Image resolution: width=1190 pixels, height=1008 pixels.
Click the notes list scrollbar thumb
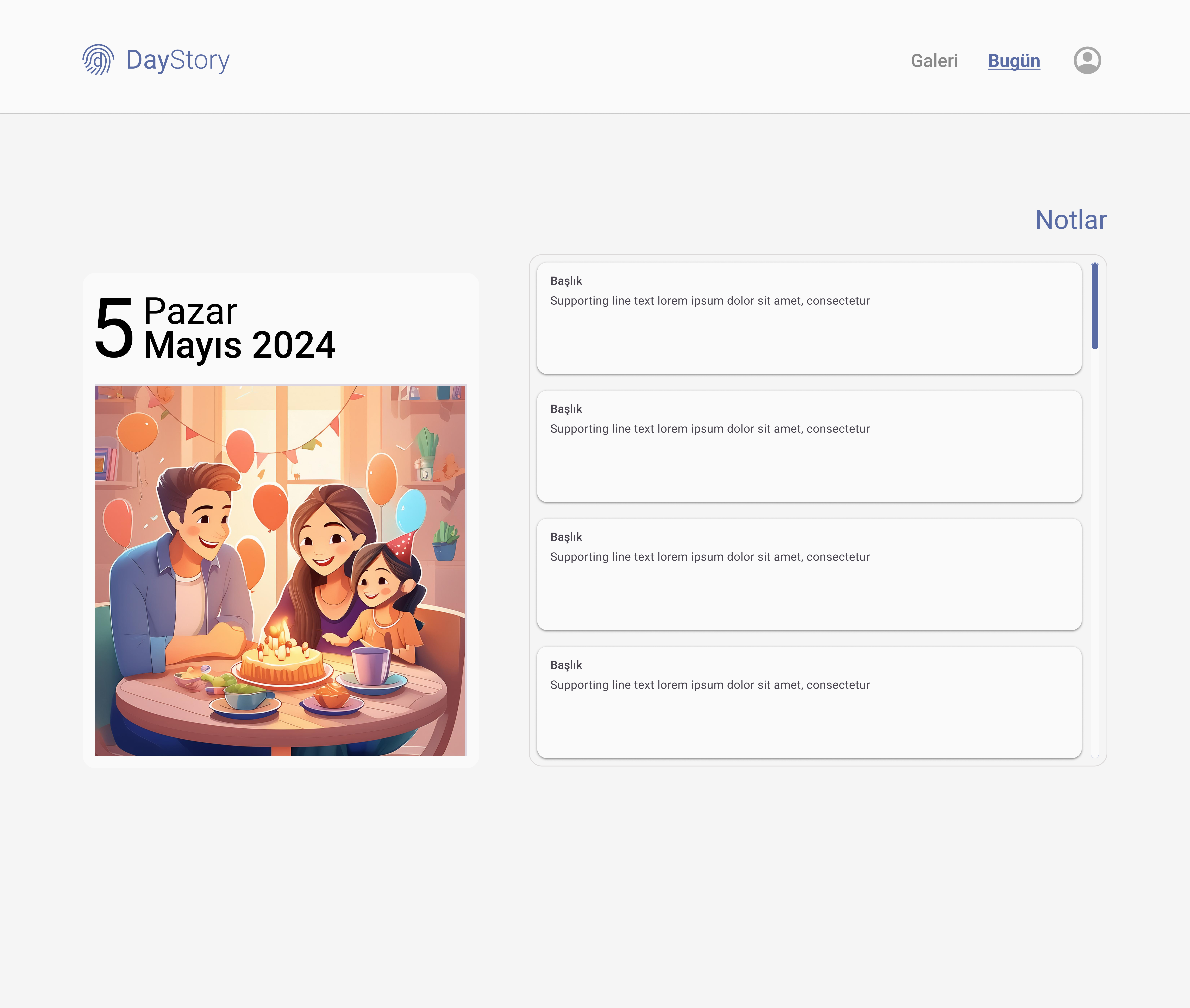pyautogui.click(x=1095, y=306)
